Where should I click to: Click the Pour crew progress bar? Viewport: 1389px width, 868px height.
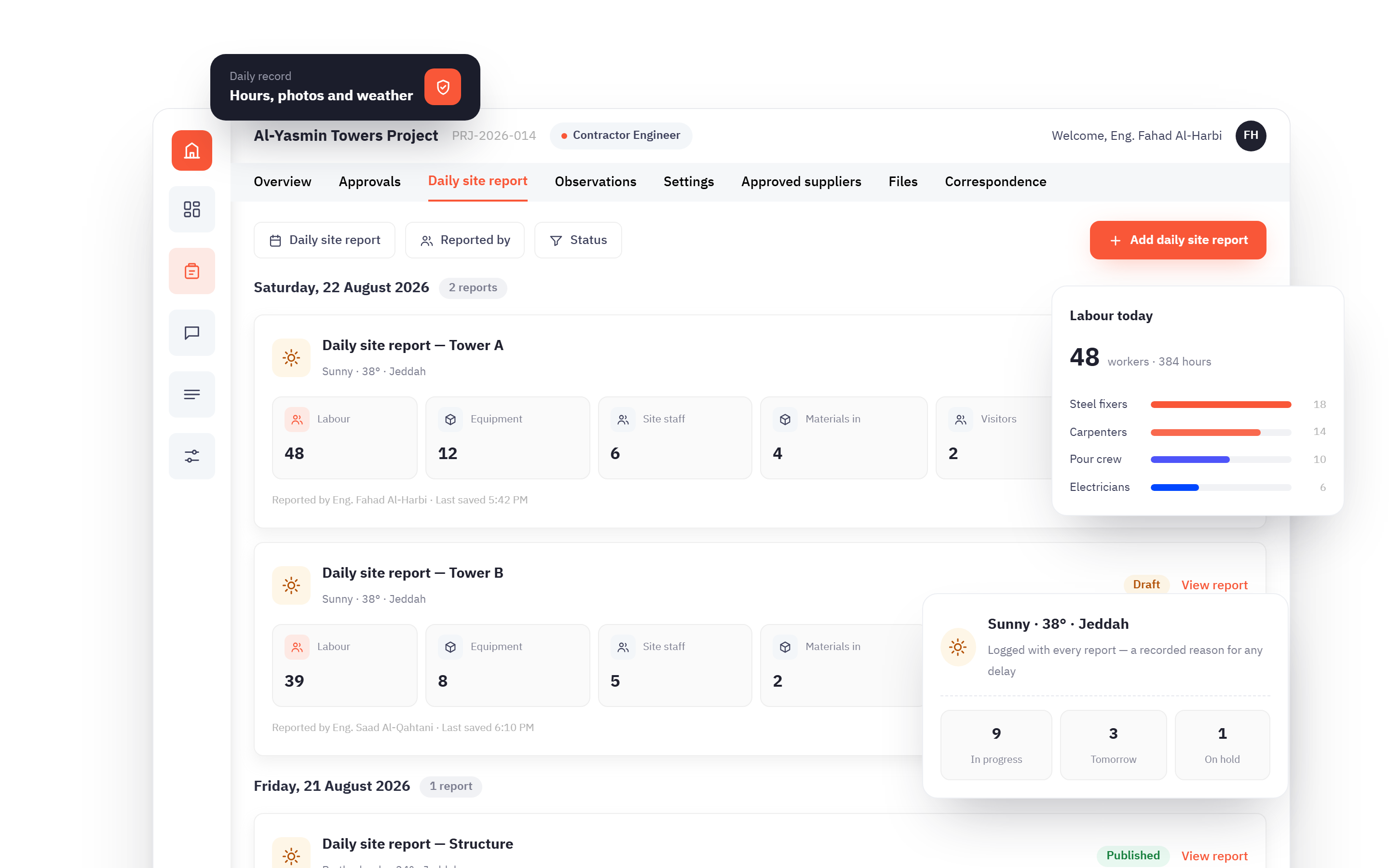[x=1221, y=460]
